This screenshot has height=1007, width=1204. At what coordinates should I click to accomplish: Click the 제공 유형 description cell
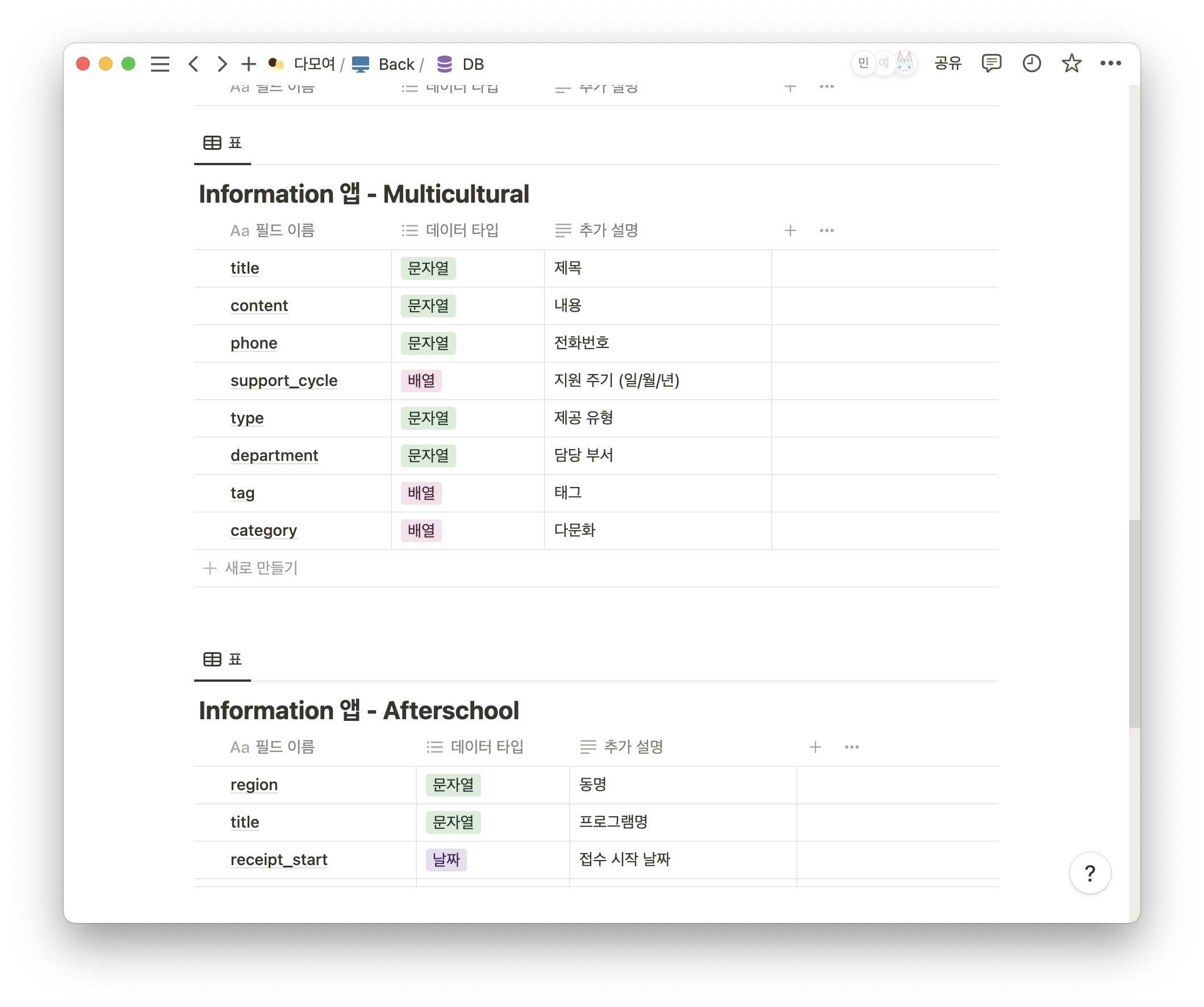[x=658, y=418]
